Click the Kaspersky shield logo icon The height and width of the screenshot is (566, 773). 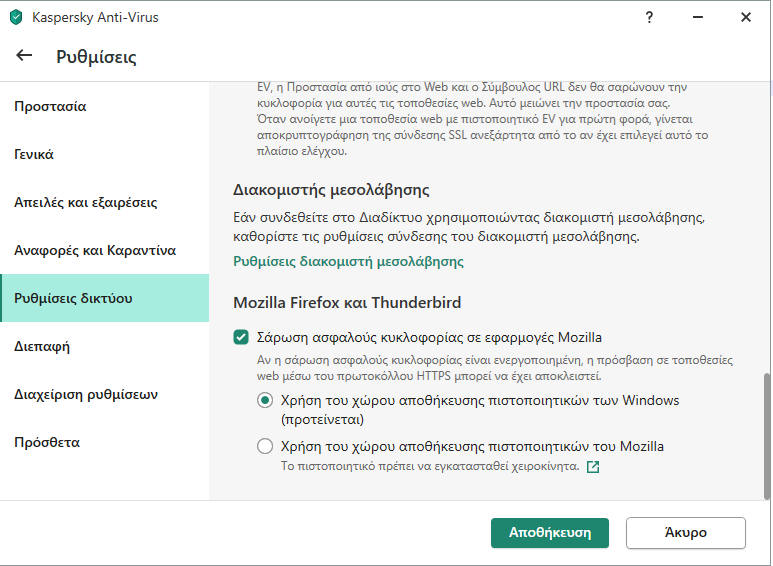coord(16,17)
